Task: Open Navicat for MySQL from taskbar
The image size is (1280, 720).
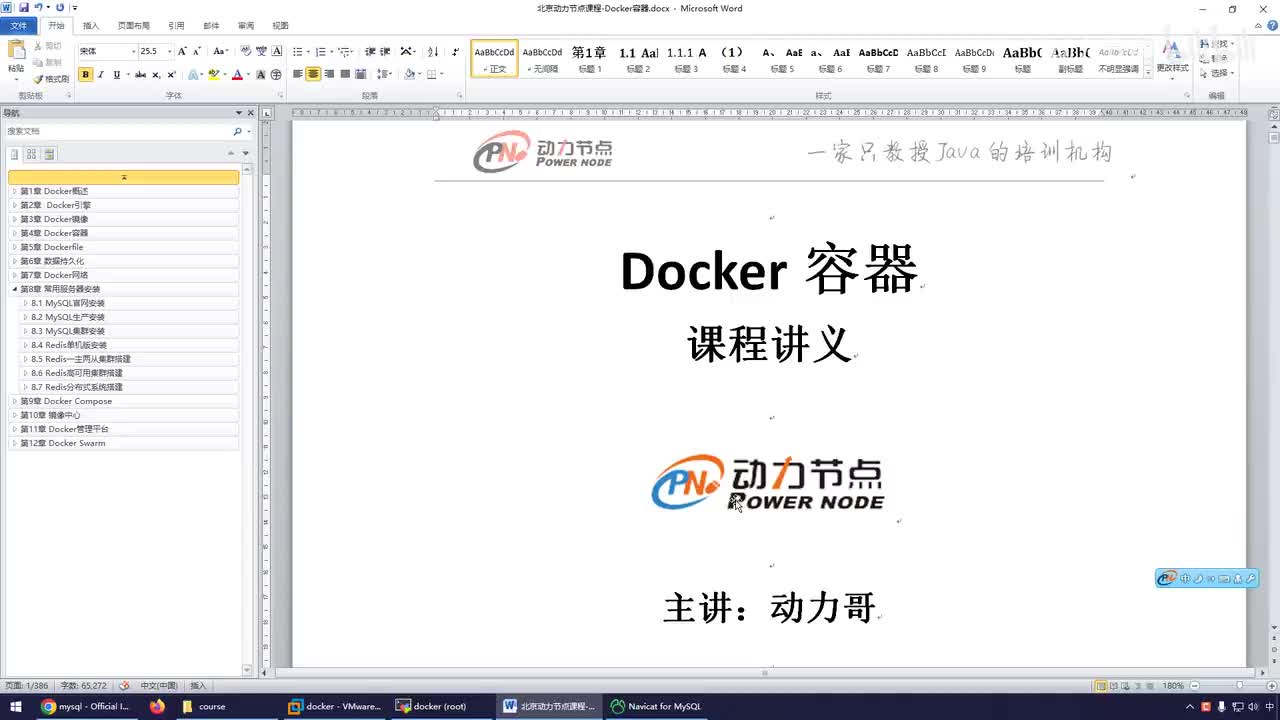Action: click(656, 706)
